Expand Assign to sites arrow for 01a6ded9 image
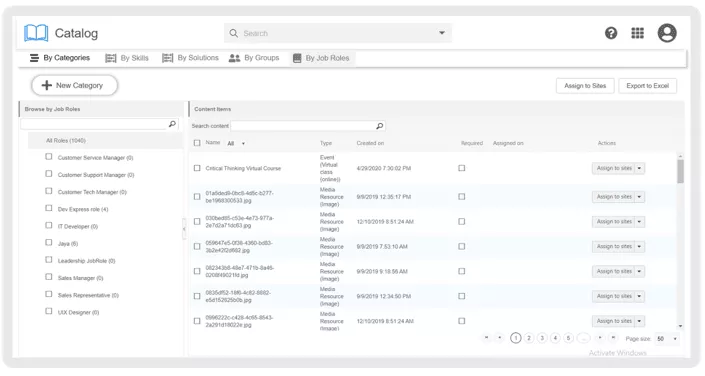 point(639,197)
